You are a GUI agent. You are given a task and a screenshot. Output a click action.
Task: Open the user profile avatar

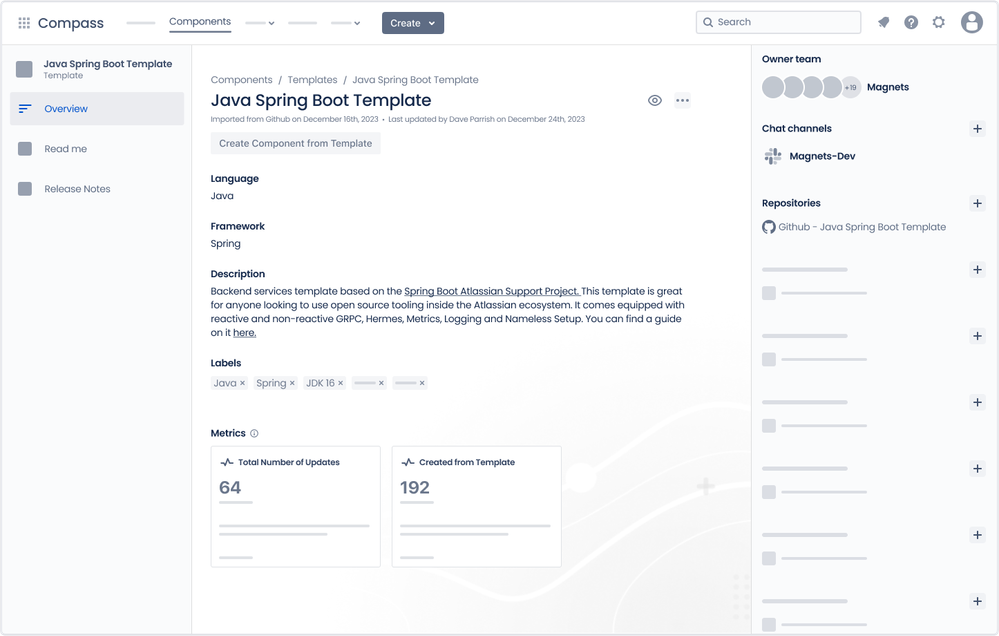tap(972, 22)
